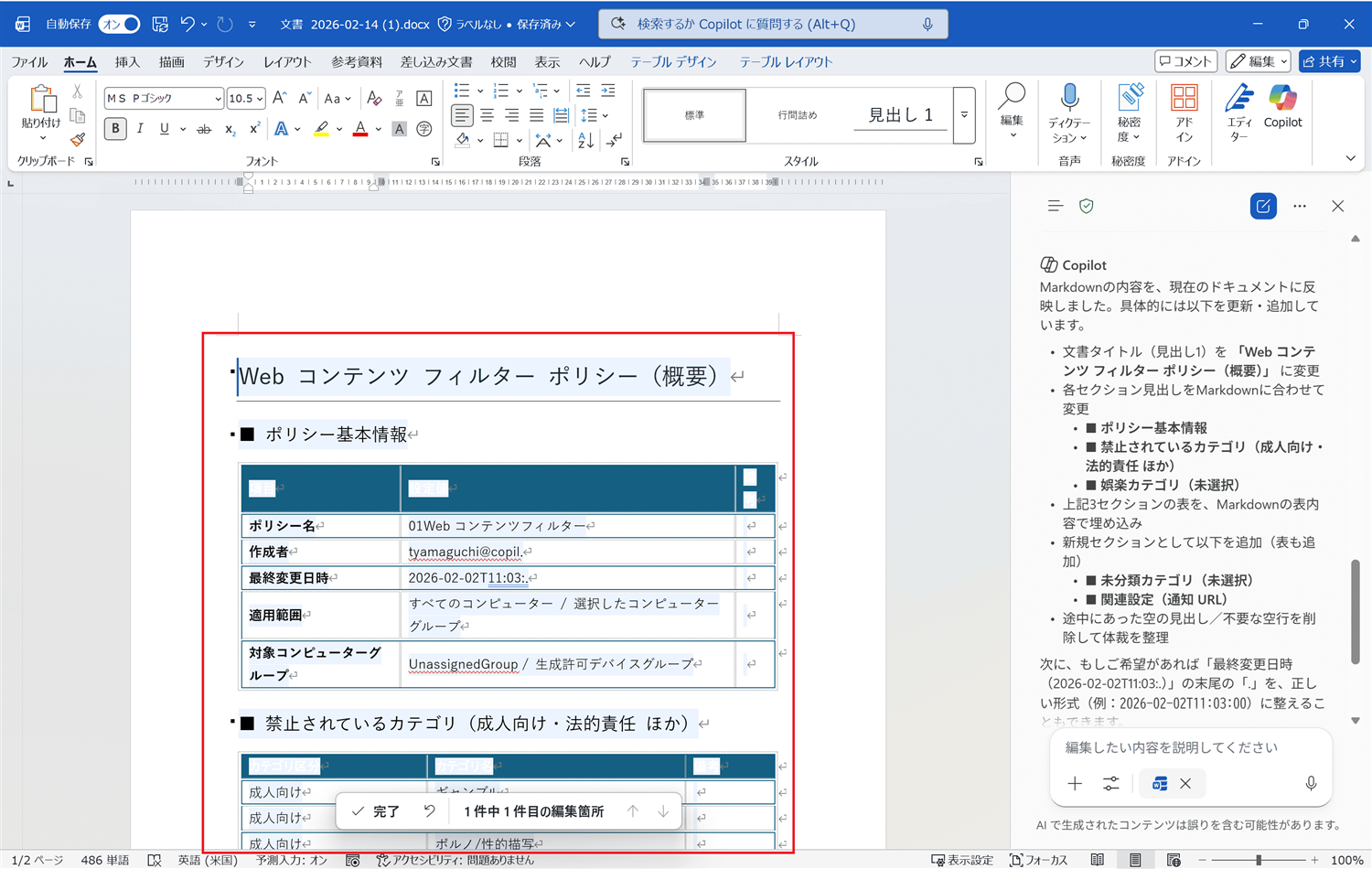
Task: Select the 標準 style
Action: coord(694,115)
